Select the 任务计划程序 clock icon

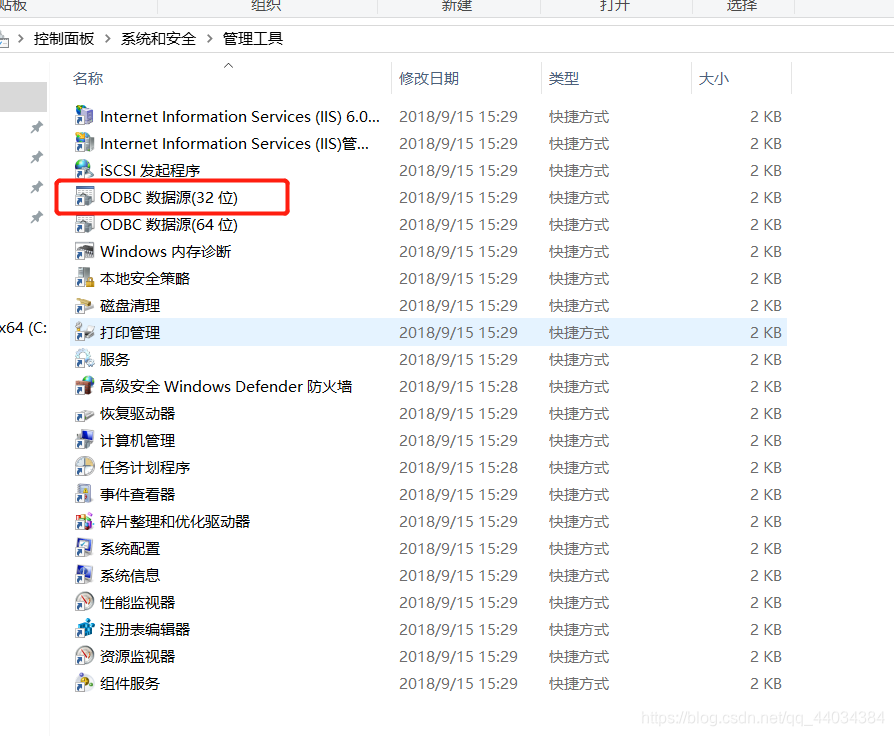pyautogui.click(x=84, y=467)
